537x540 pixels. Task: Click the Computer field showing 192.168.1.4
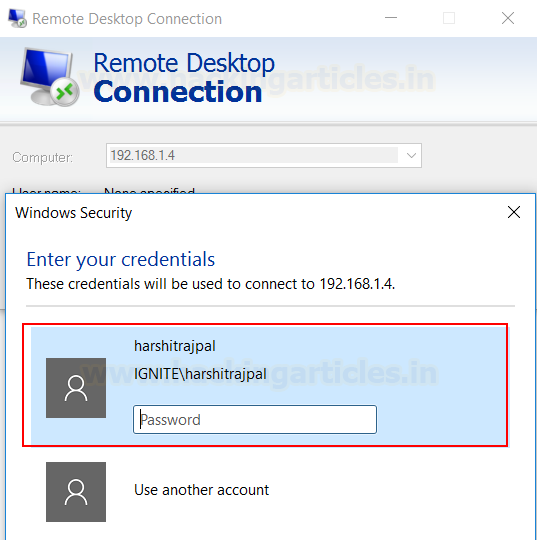click(264, 155)
